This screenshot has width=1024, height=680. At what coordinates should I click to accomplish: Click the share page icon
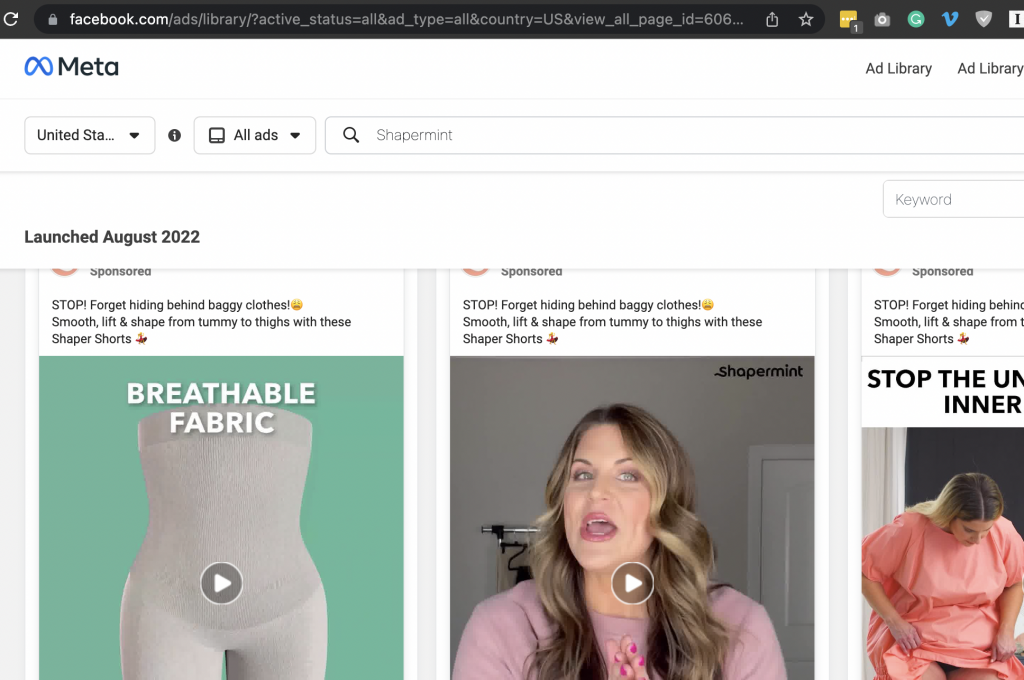tap(772, 20)
